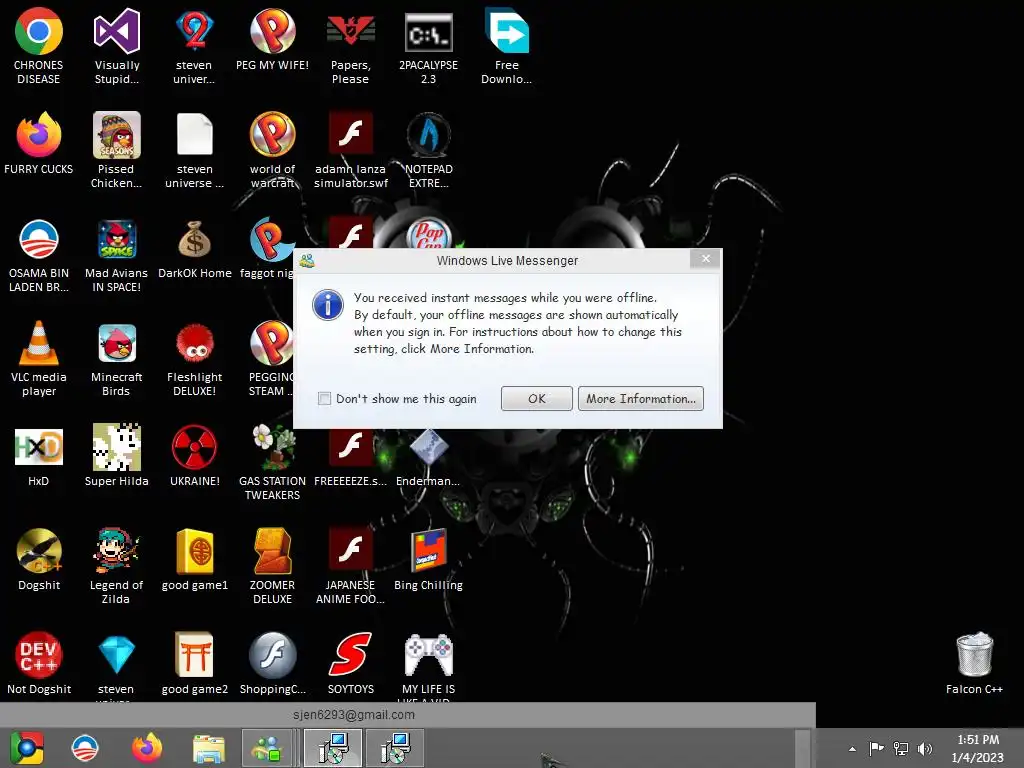Open the HxD hex editor icon
Image resolution: width=1024 pixels, height=768 pixels.
pos(39,456)
